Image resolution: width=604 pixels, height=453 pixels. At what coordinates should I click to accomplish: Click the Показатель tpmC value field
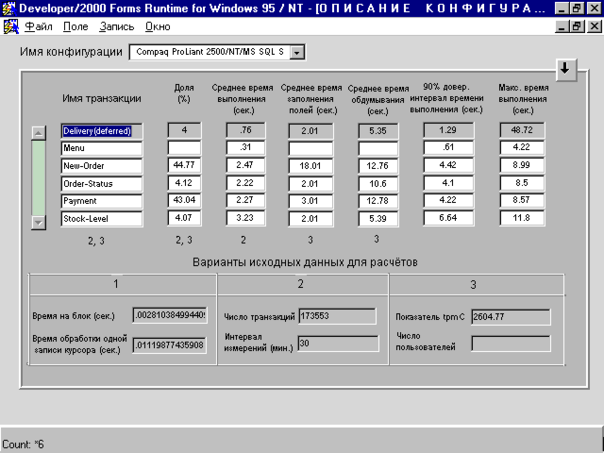[x=510, y=317]
